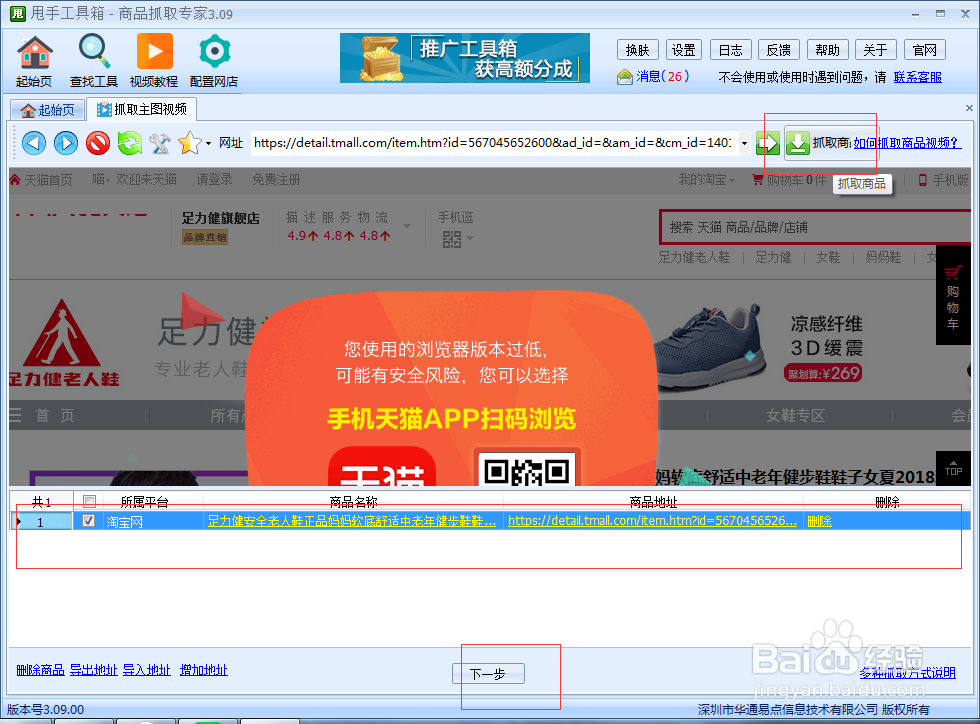Viewport: 980px width, 724px height.
Task: Click the 删除商品 link
Action: pos(40,670)
